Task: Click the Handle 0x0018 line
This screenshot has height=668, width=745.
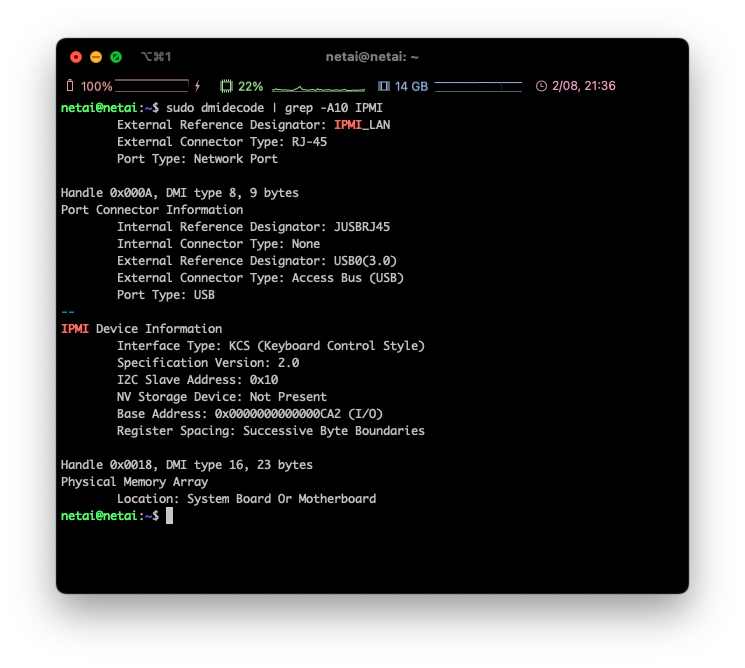Action: pyautogui.click(x=187, y=465)
